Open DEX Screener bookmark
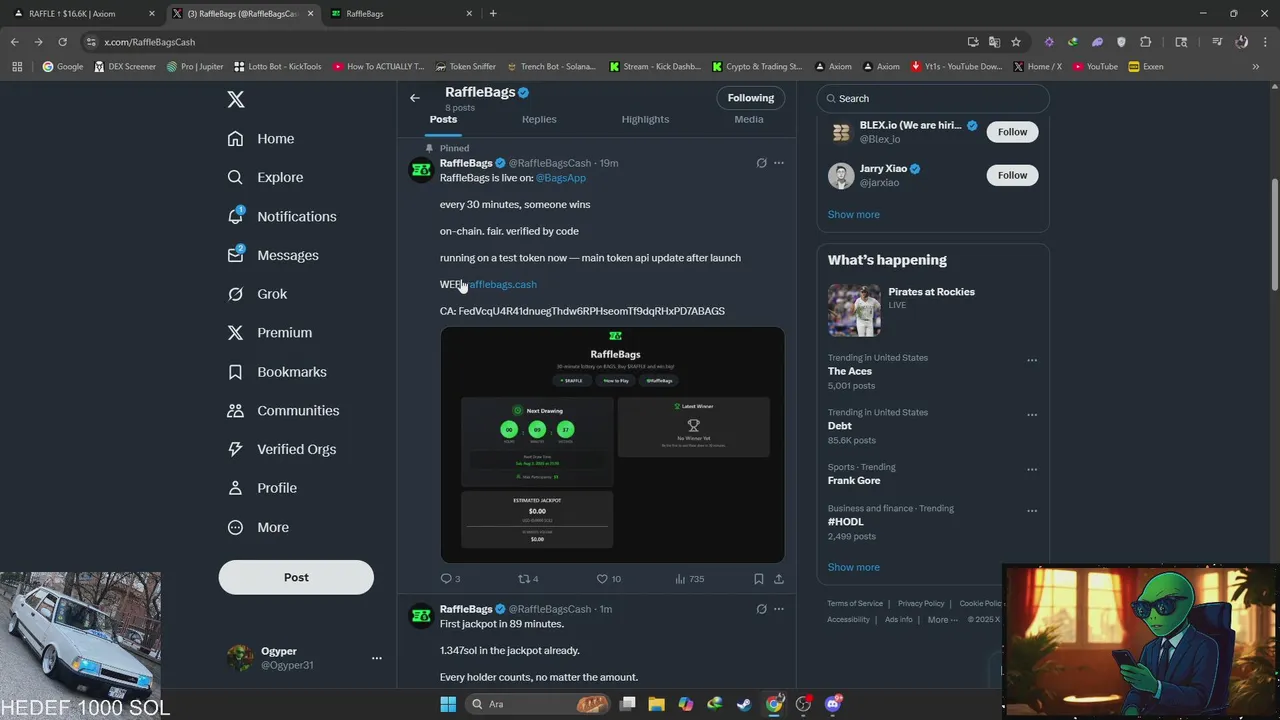The width and height of the screenshot is (1280, 720). pyautogui.click(x=126, y=67)
